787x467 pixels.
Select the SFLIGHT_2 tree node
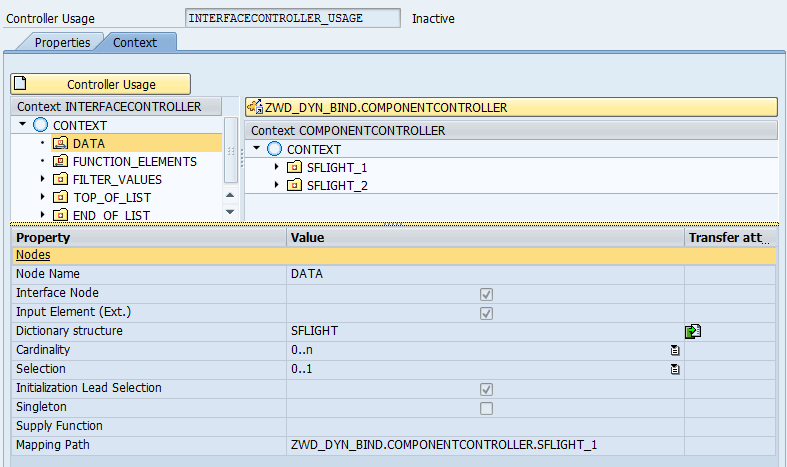click(x=337, y=186)
